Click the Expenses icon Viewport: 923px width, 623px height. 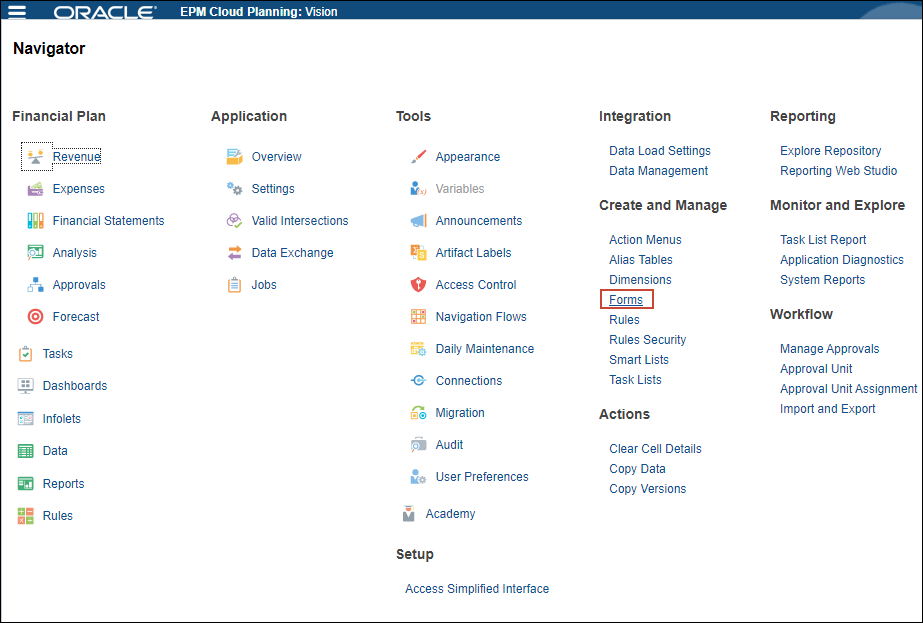tap(36, 189)
